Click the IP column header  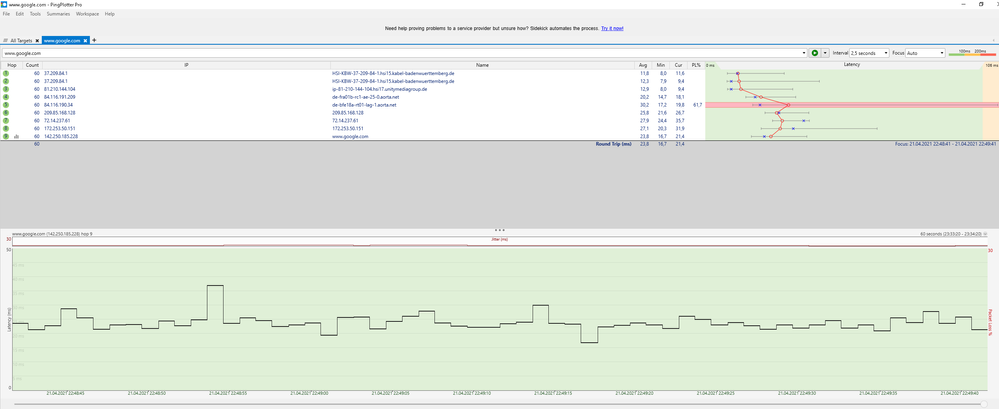[186, 65]
